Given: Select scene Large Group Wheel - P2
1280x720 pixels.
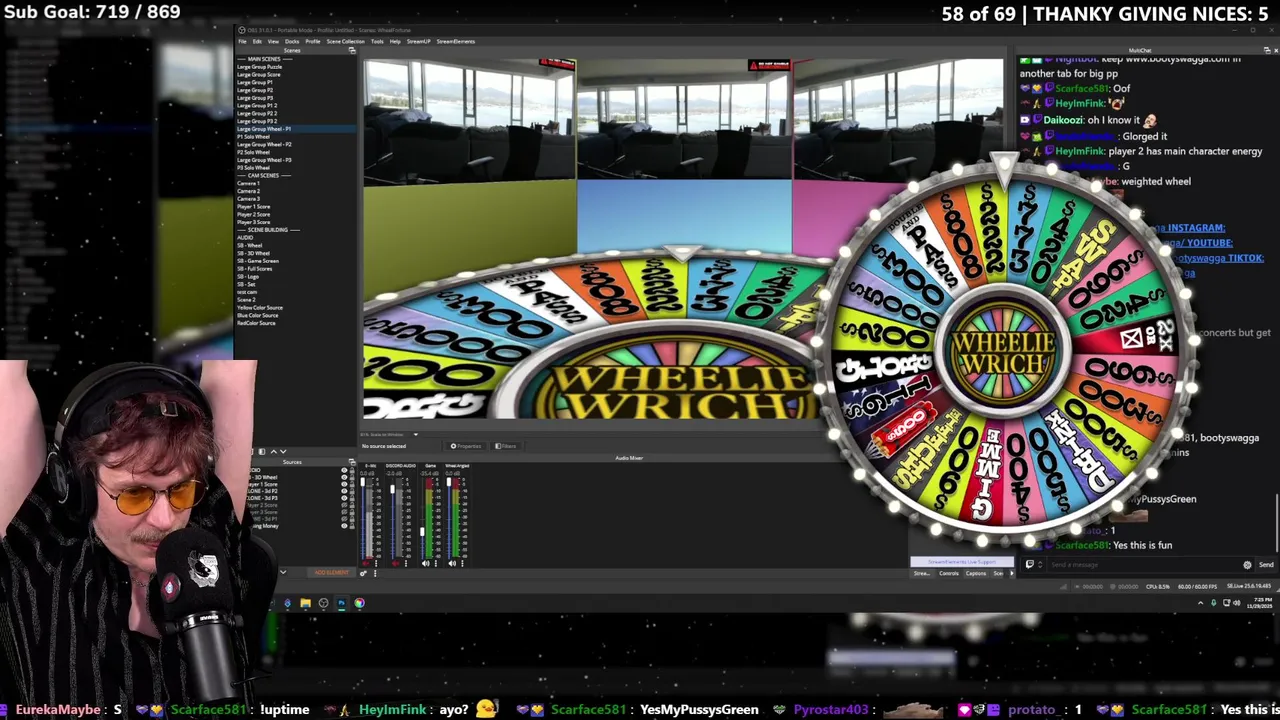Looking at the screenshot, I should 264,144.
